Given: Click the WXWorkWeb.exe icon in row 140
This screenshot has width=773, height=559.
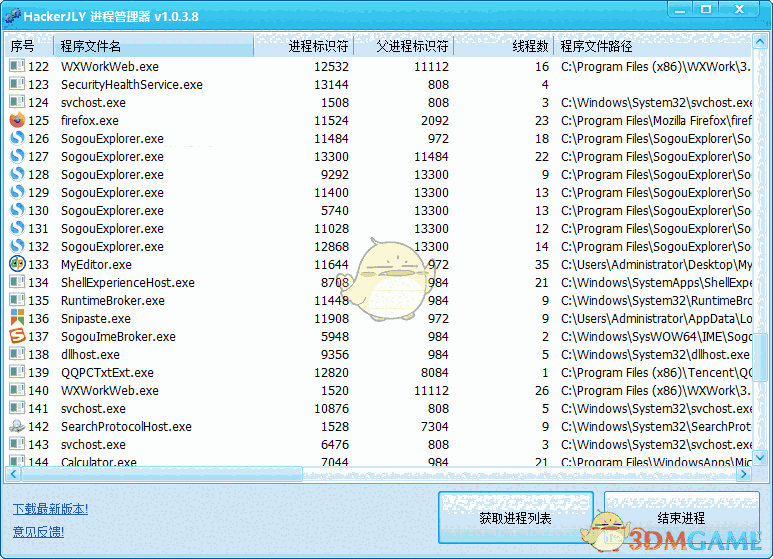Looking at the screenshot, I should tap(17, 390).
